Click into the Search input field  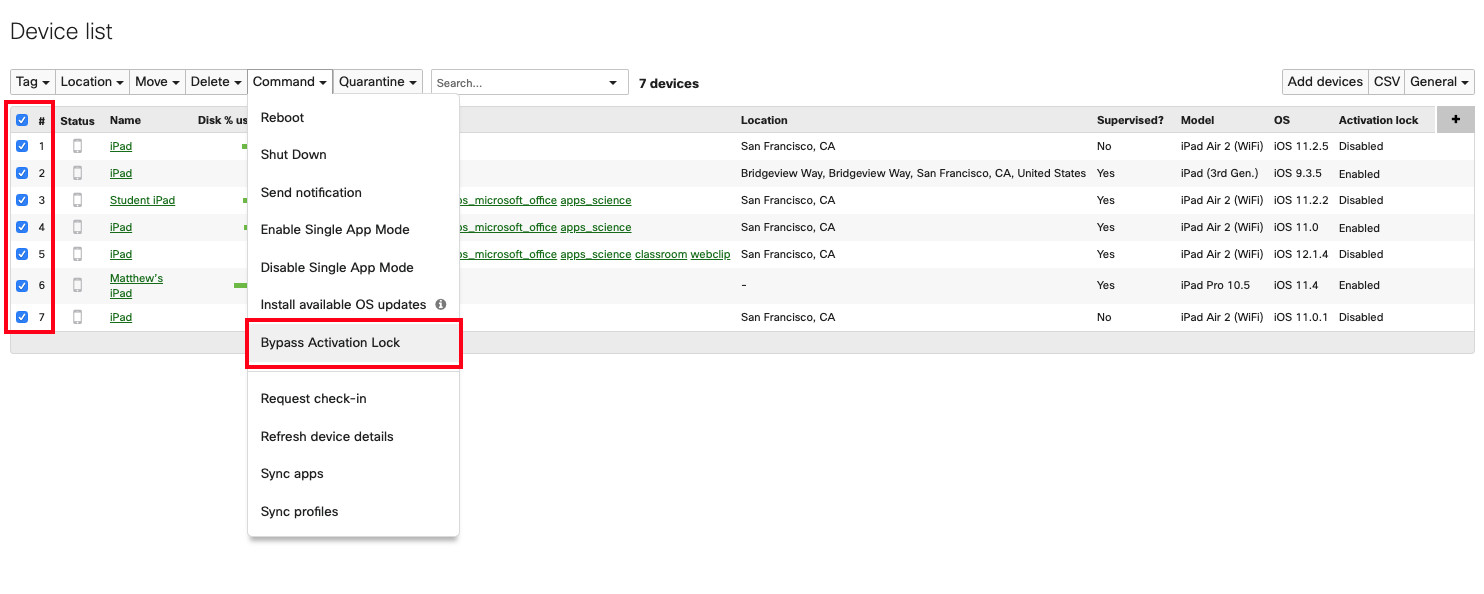(x=520, y=83)
